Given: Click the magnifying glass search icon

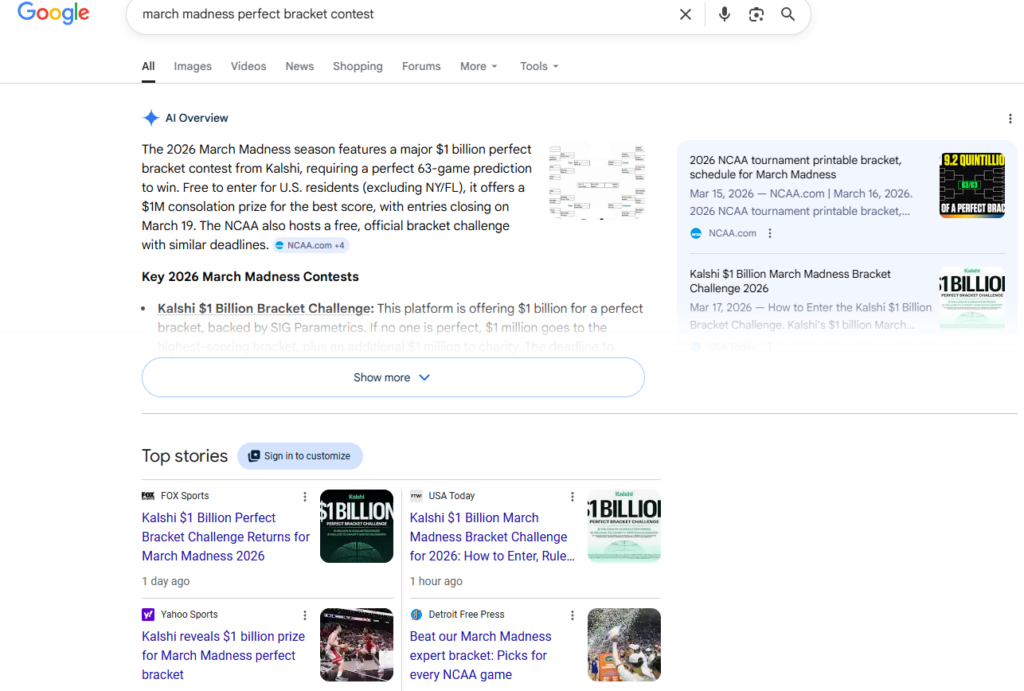Looking at the screenshot, I should pos(788,14).
